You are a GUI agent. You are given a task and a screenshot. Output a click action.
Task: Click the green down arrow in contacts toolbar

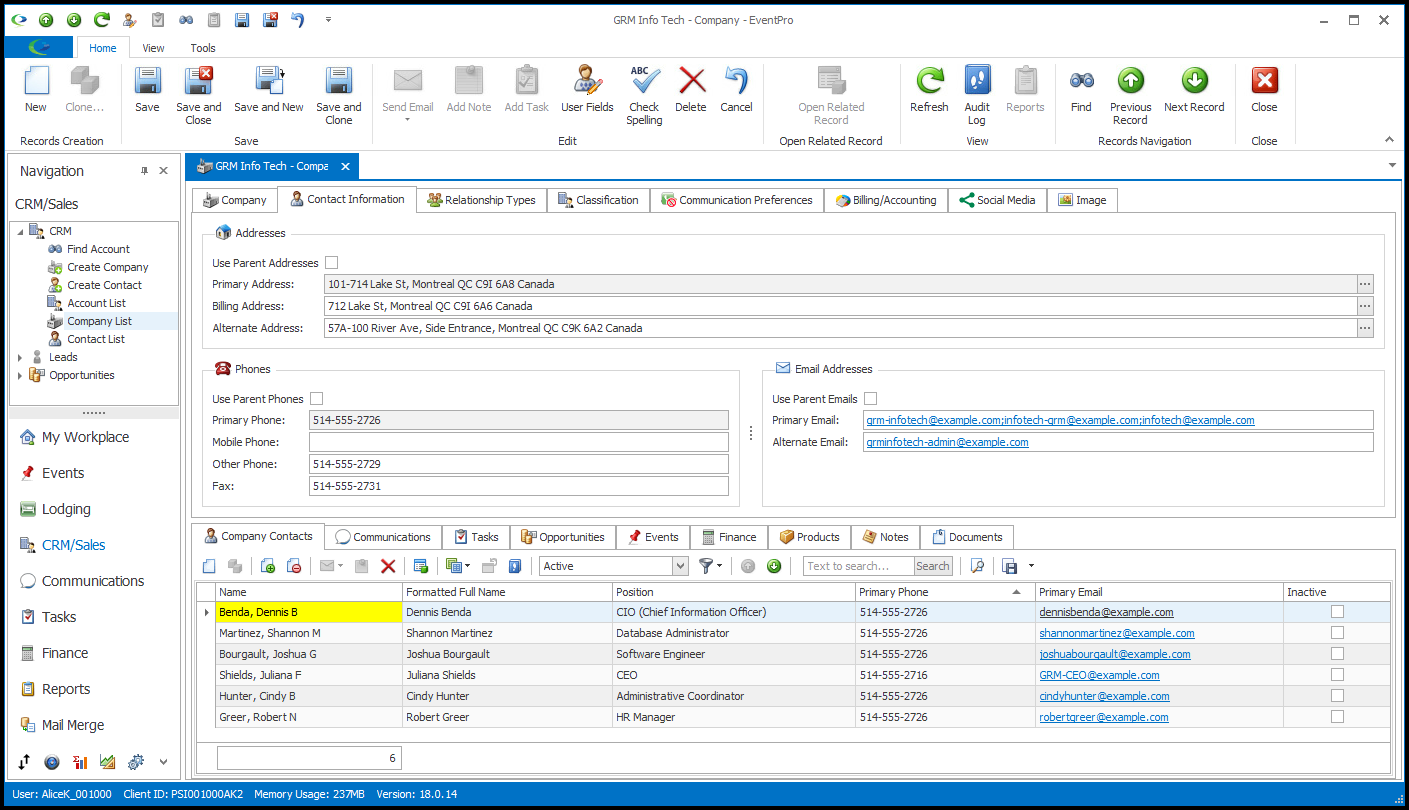click(774, 566)
